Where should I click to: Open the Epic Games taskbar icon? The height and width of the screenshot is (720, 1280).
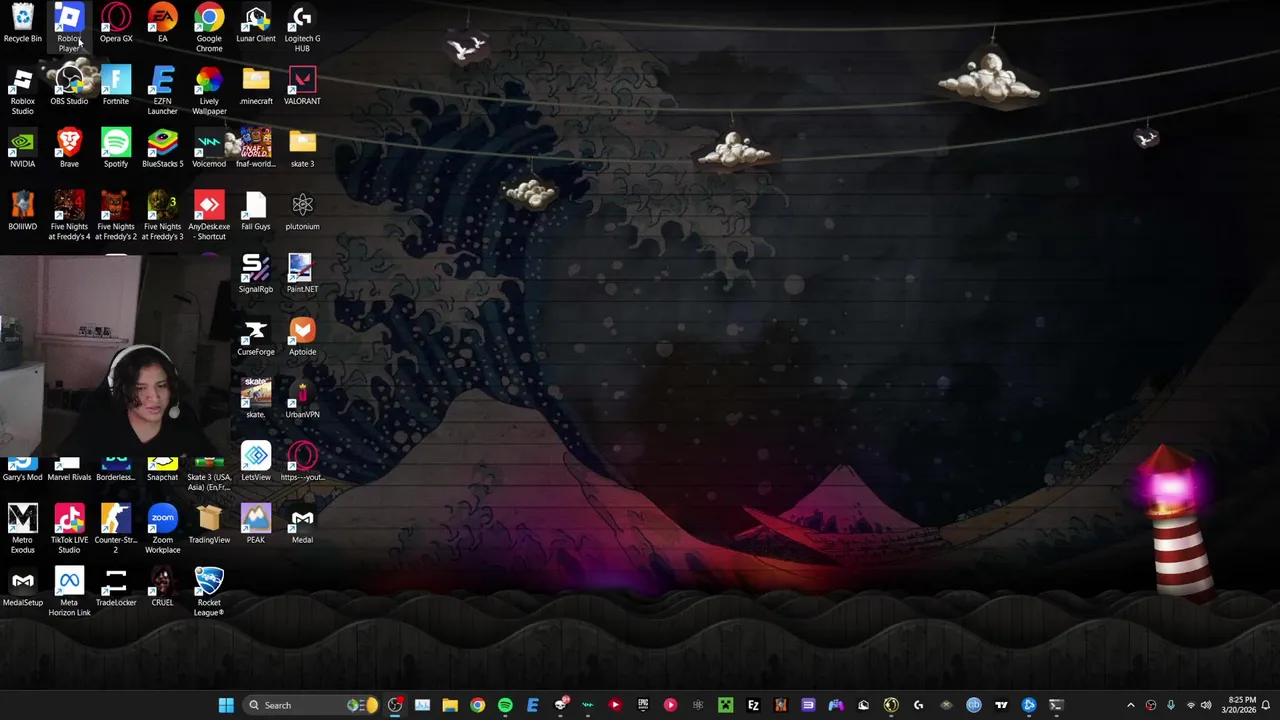pyautogui.click(x=643, y=705)
